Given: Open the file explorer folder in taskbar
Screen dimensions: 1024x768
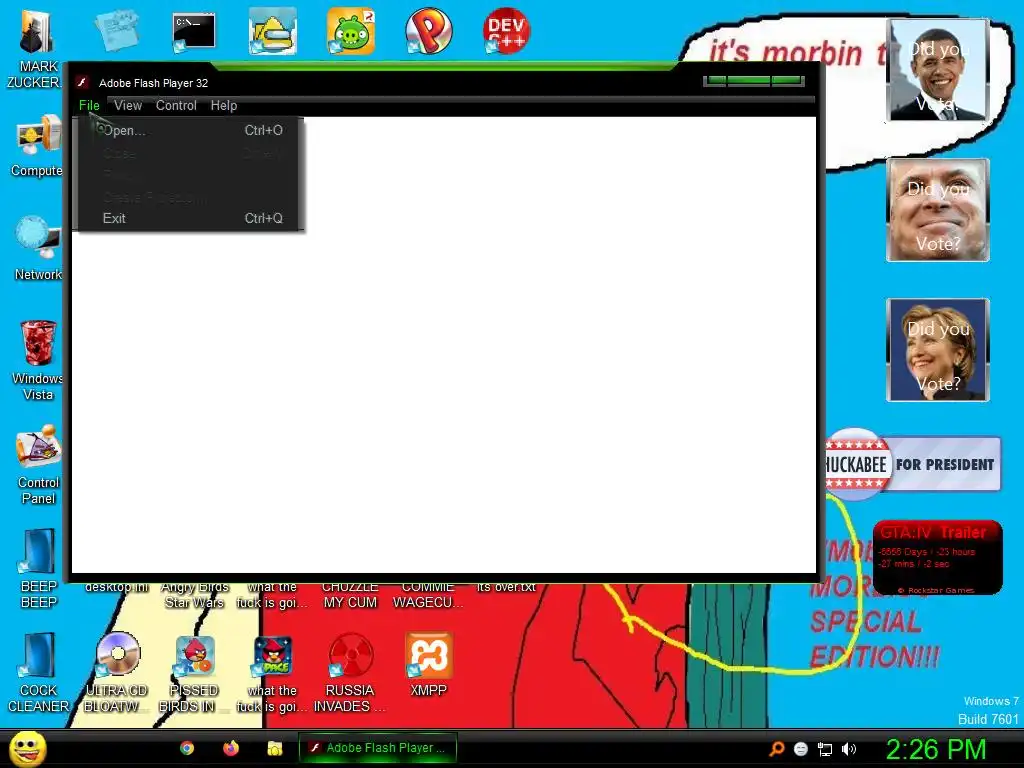Looking at the screenshot, I should (274, 748).
